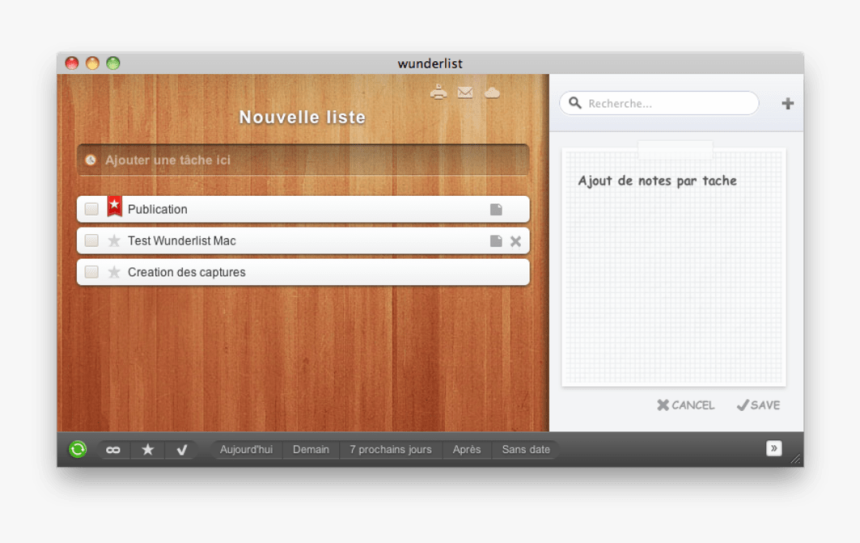
Task: Click the Ajouter une tâche ici field
Action: tap(303, 160)
